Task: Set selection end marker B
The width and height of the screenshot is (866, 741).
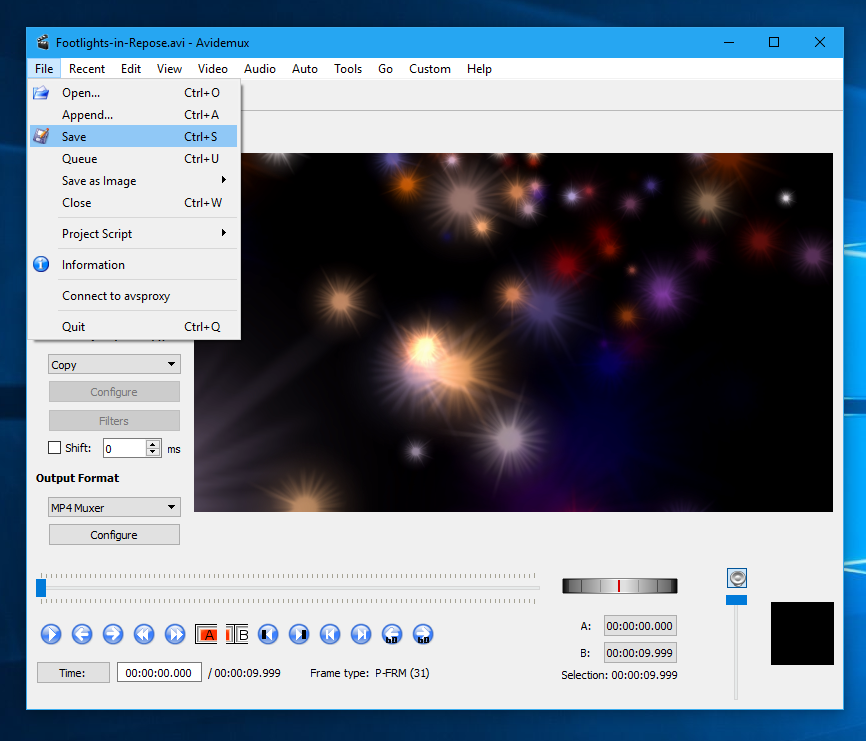Action: (x=237, y=634)
